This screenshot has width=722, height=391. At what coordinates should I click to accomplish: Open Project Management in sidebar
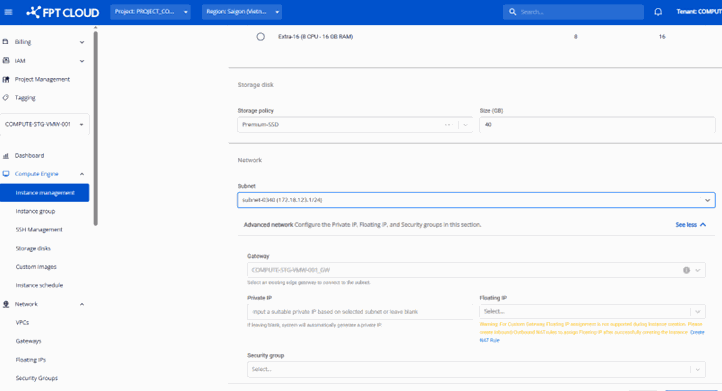(42, 79)
